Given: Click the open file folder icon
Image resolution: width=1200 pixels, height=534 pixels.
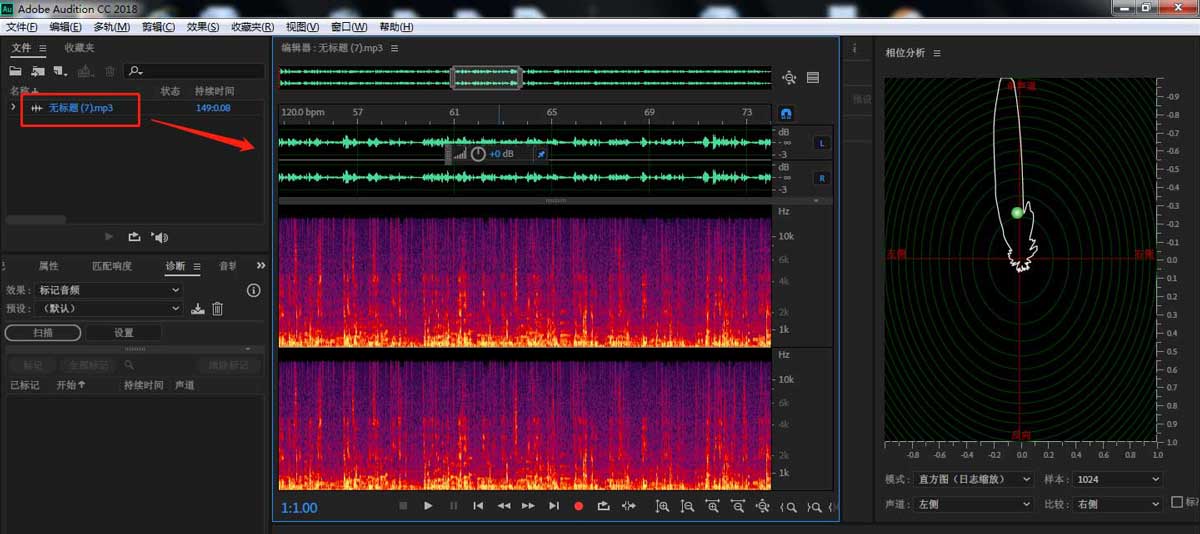Looking at the screenshot, I should 15,71.
